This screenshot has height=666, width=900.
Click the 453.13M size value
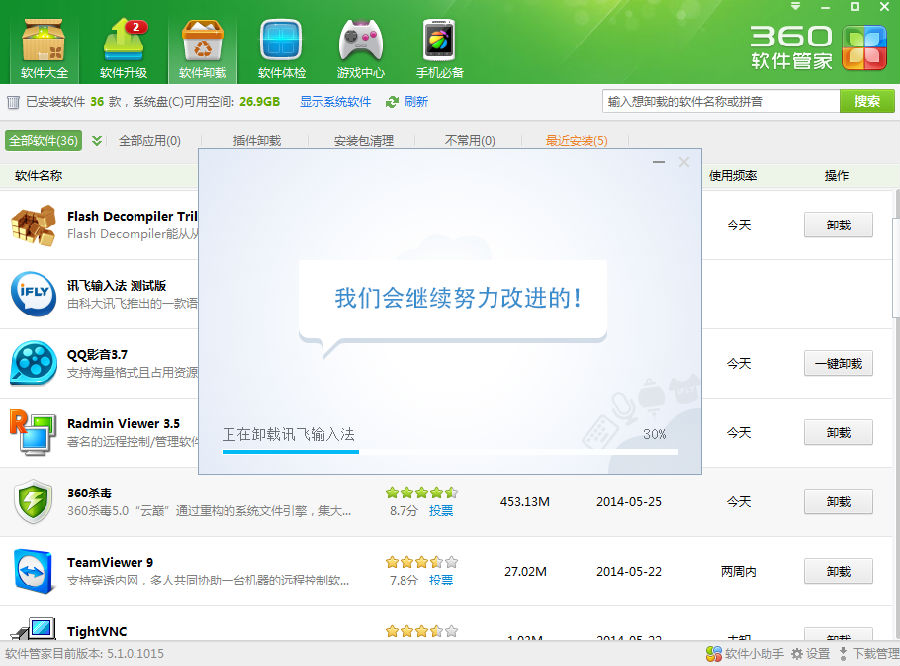coord(525,502)
